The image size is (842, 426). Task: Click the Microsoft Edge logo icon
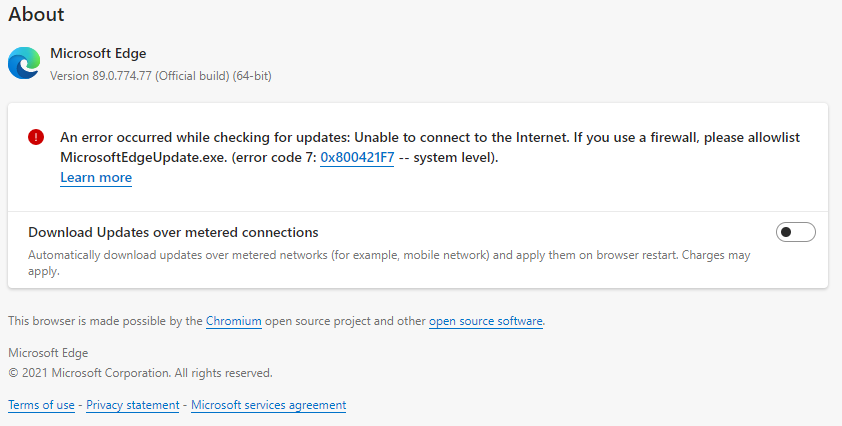tap(24, 63)
